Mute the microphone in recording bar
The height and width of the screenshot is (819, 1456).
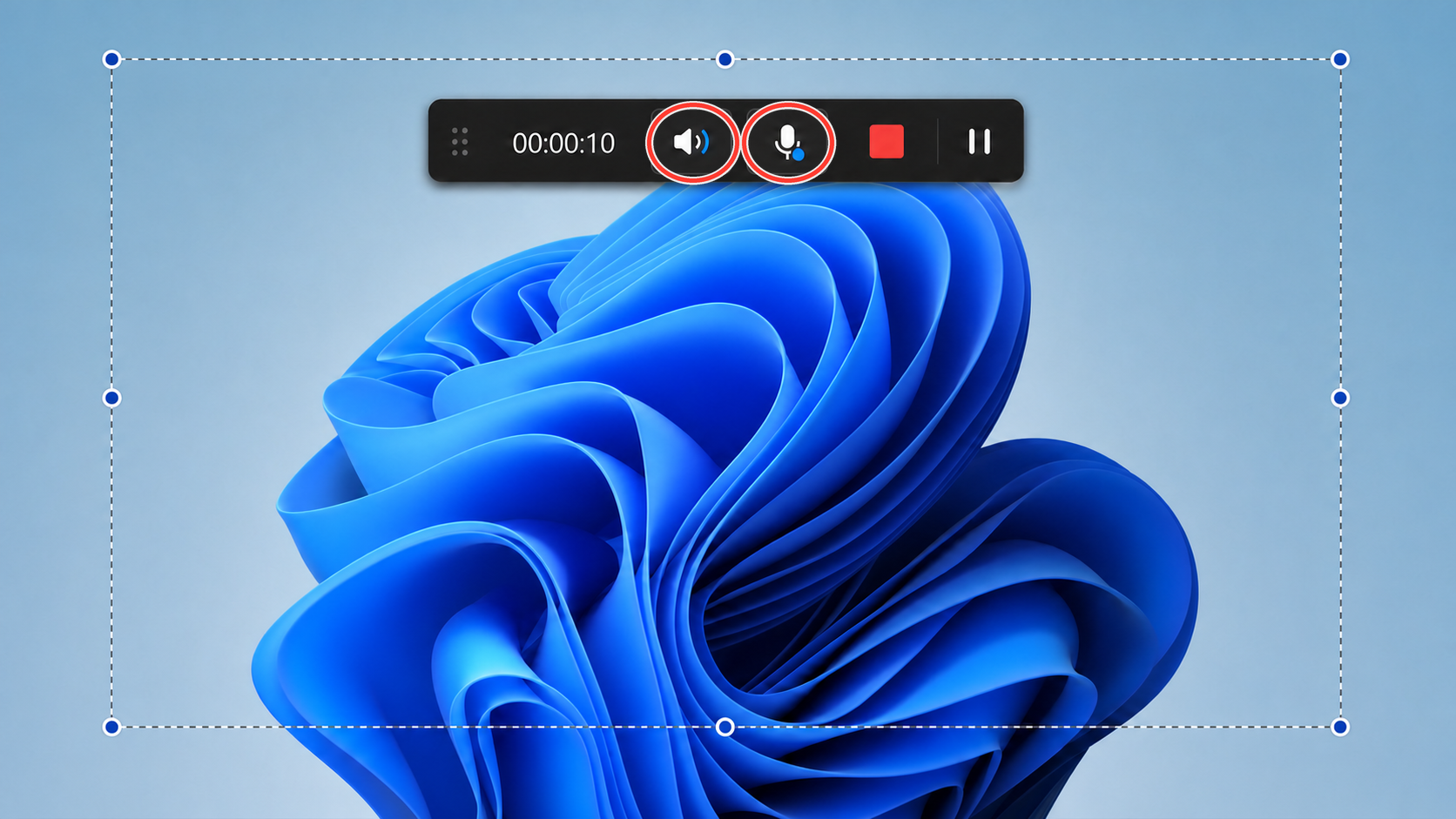click(788, 142)
